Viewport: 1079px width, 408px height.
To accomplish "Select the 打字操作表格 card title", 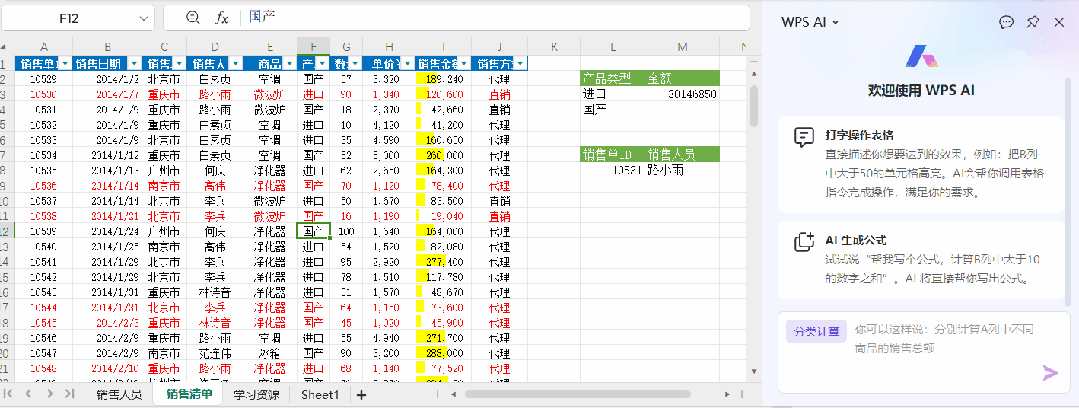I will [x=859, y=135].
